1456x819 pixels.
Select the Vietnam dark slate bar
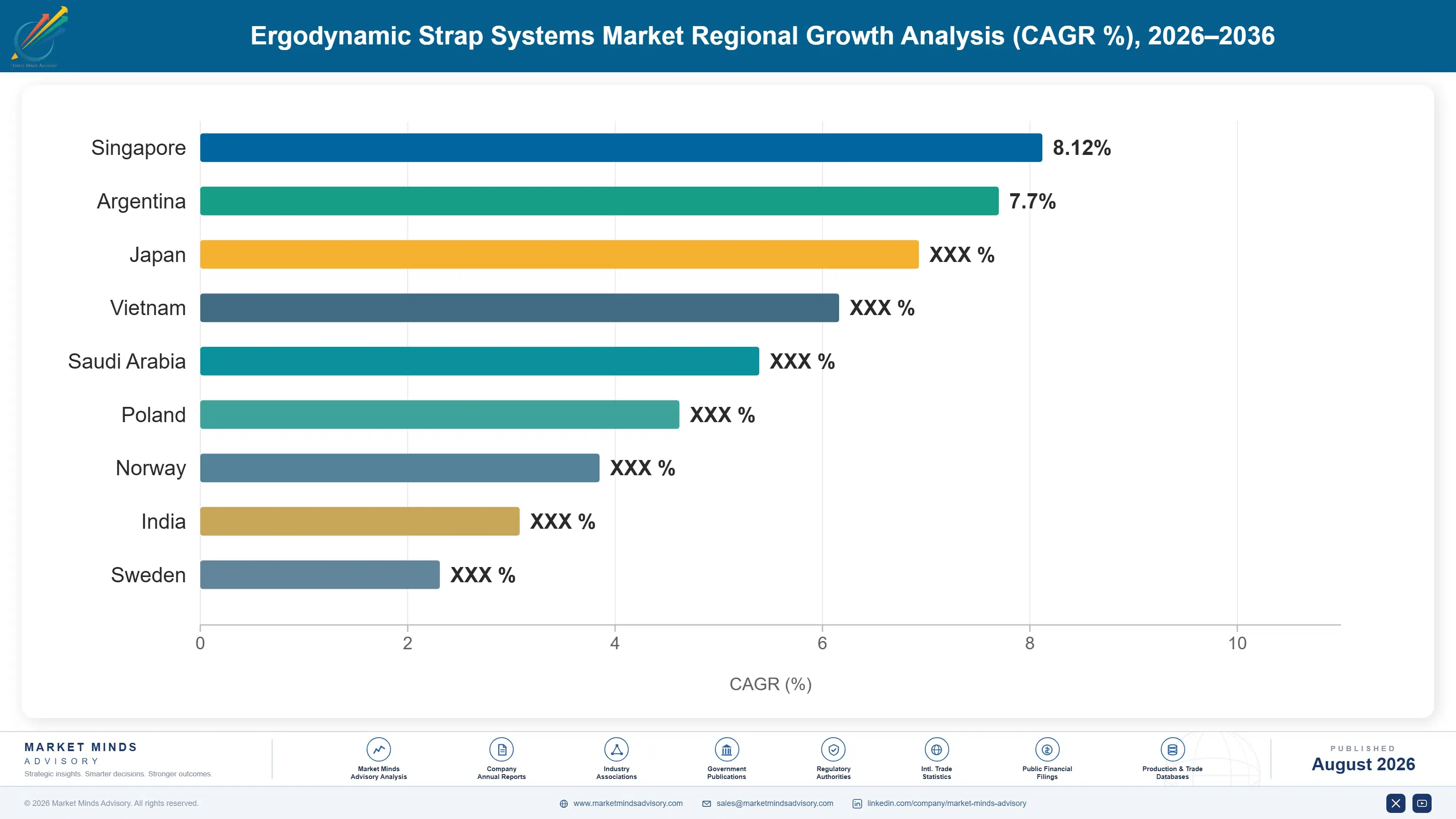519,308
